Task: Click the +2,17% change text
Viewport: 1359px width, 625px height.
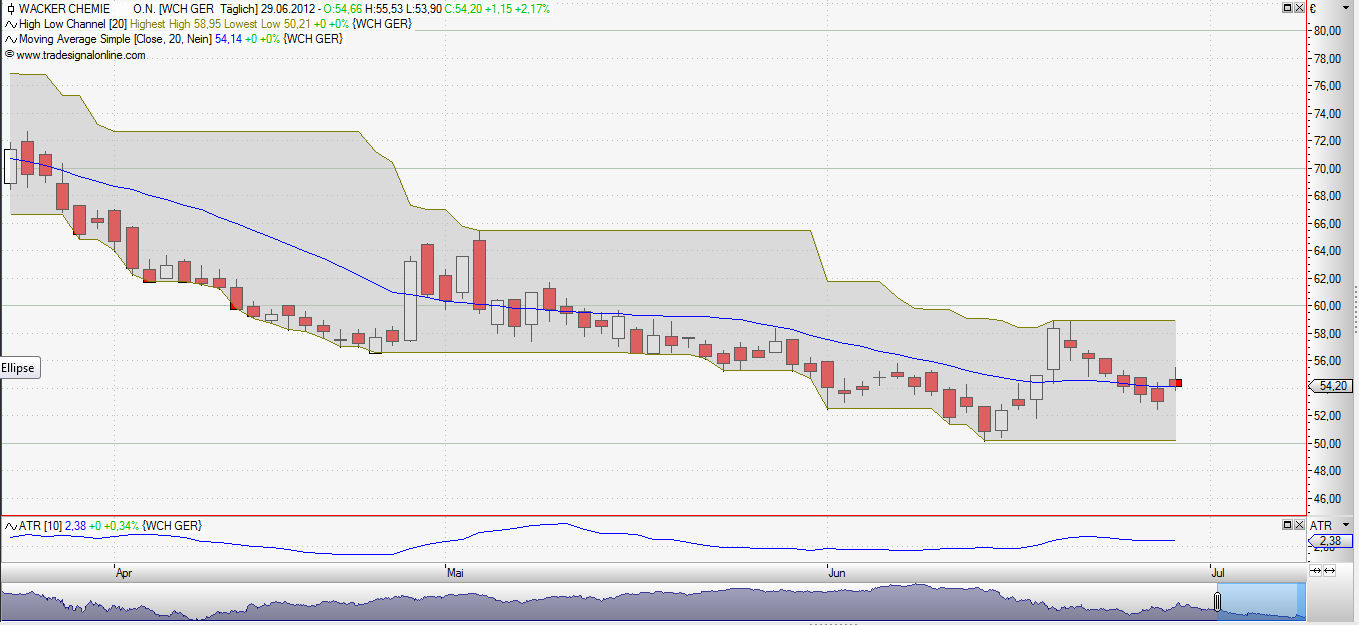Action: pyautogui.click(x=532, y=9)
